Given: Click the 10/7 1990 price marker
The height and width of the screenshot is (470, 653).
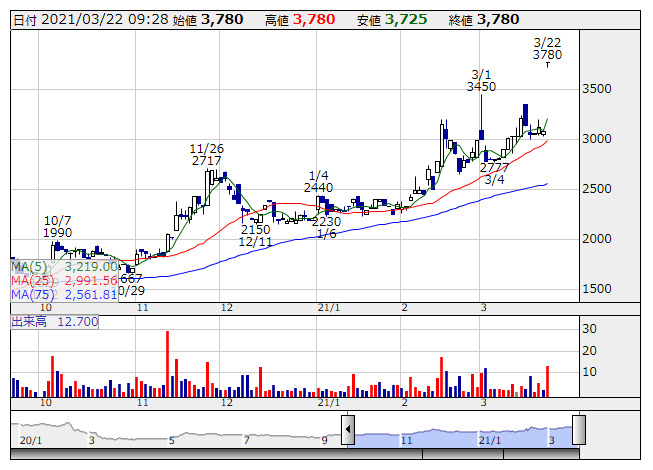Looking at the screenshot, I should click(59, 226).
